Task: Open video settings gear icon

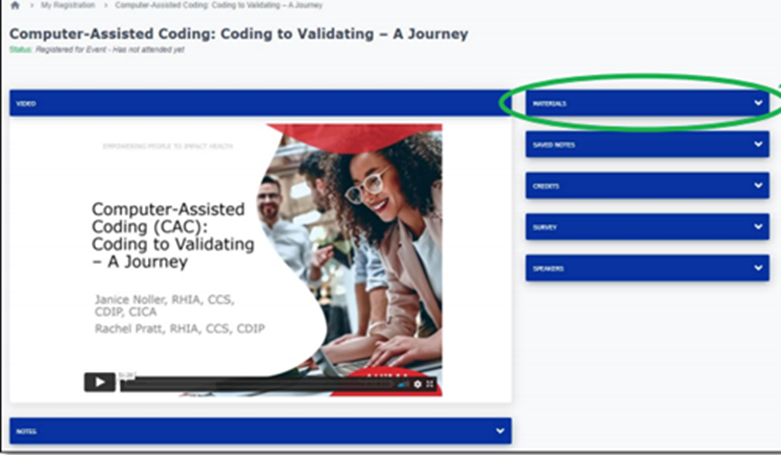Action: coord(417,383)
